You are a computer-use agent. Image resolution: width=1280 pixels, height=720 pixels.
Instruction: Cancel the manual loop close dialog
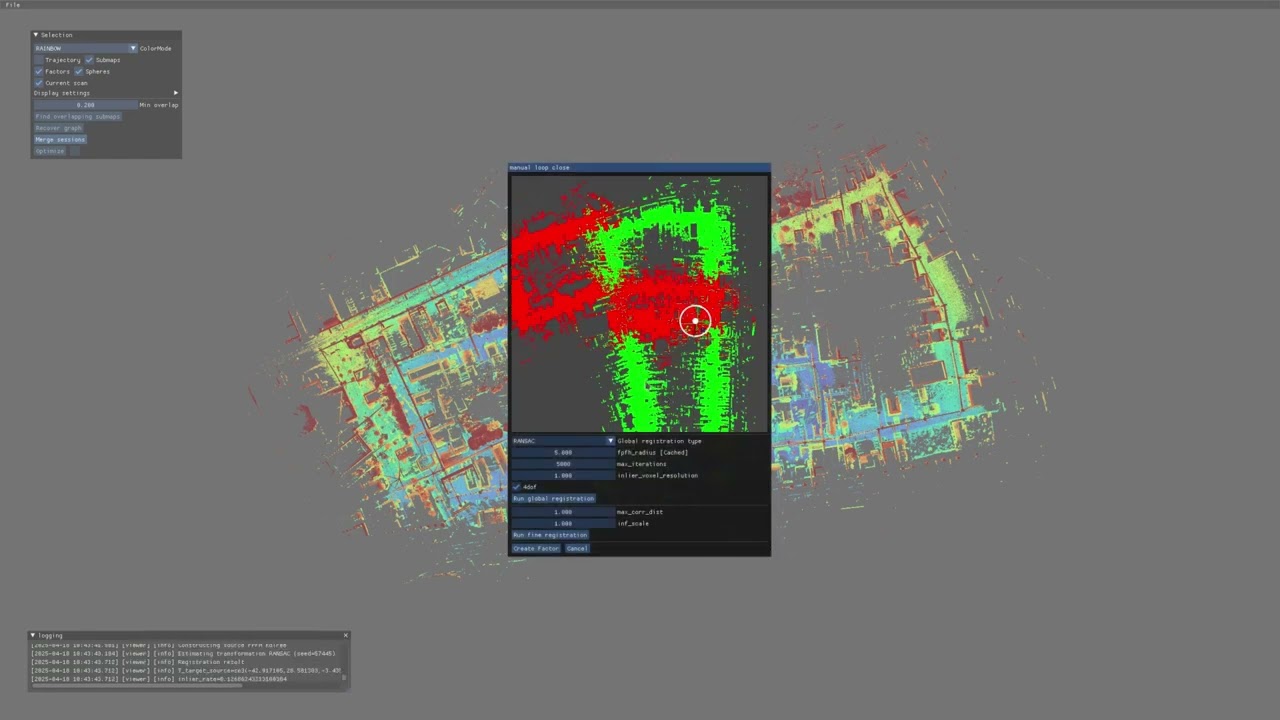pos(577,549)
